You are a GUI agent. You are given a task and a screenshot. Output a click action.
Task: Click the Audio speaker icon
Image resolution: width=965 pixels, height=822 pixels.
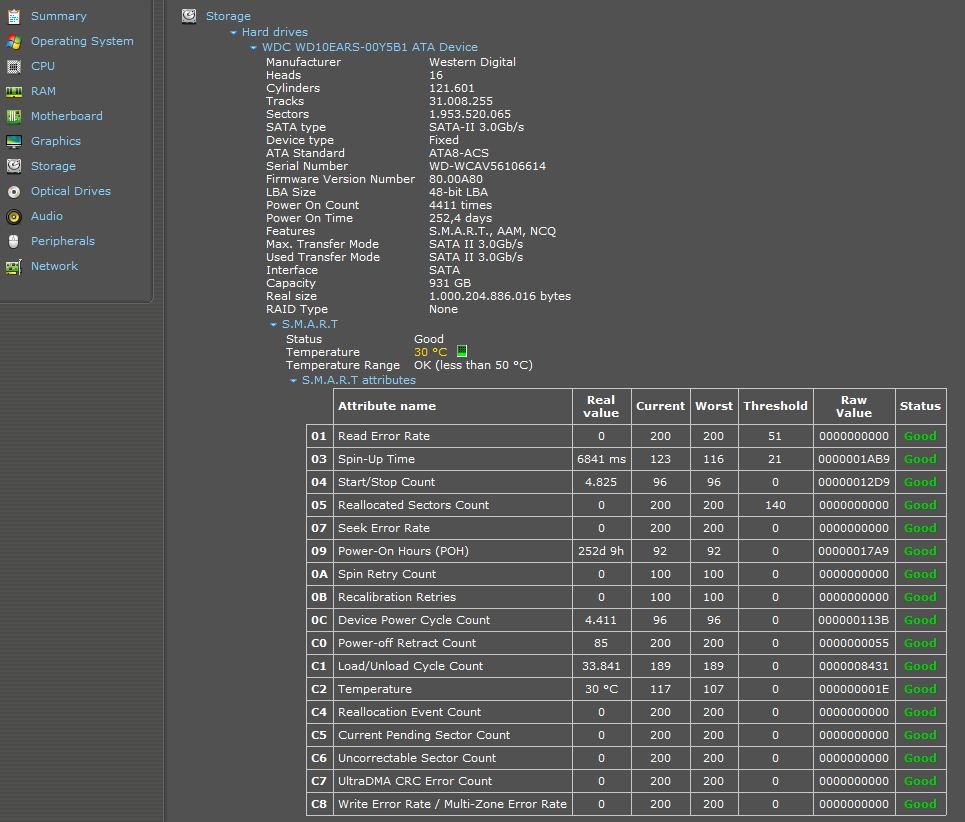pyautogui.click(x=13, y=216)
